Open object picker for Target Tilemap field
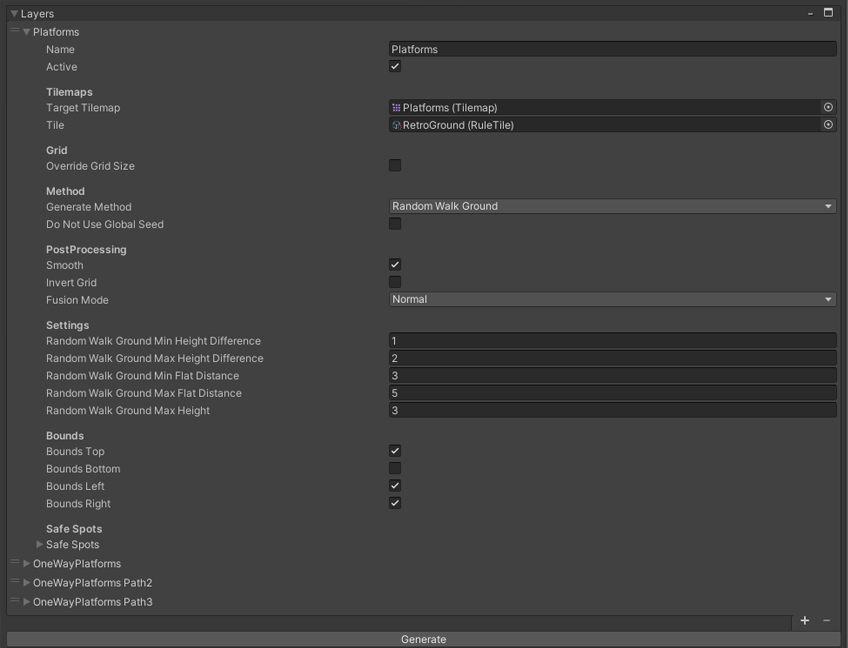Screen dimensions: 848x648 tap(828, 107)
